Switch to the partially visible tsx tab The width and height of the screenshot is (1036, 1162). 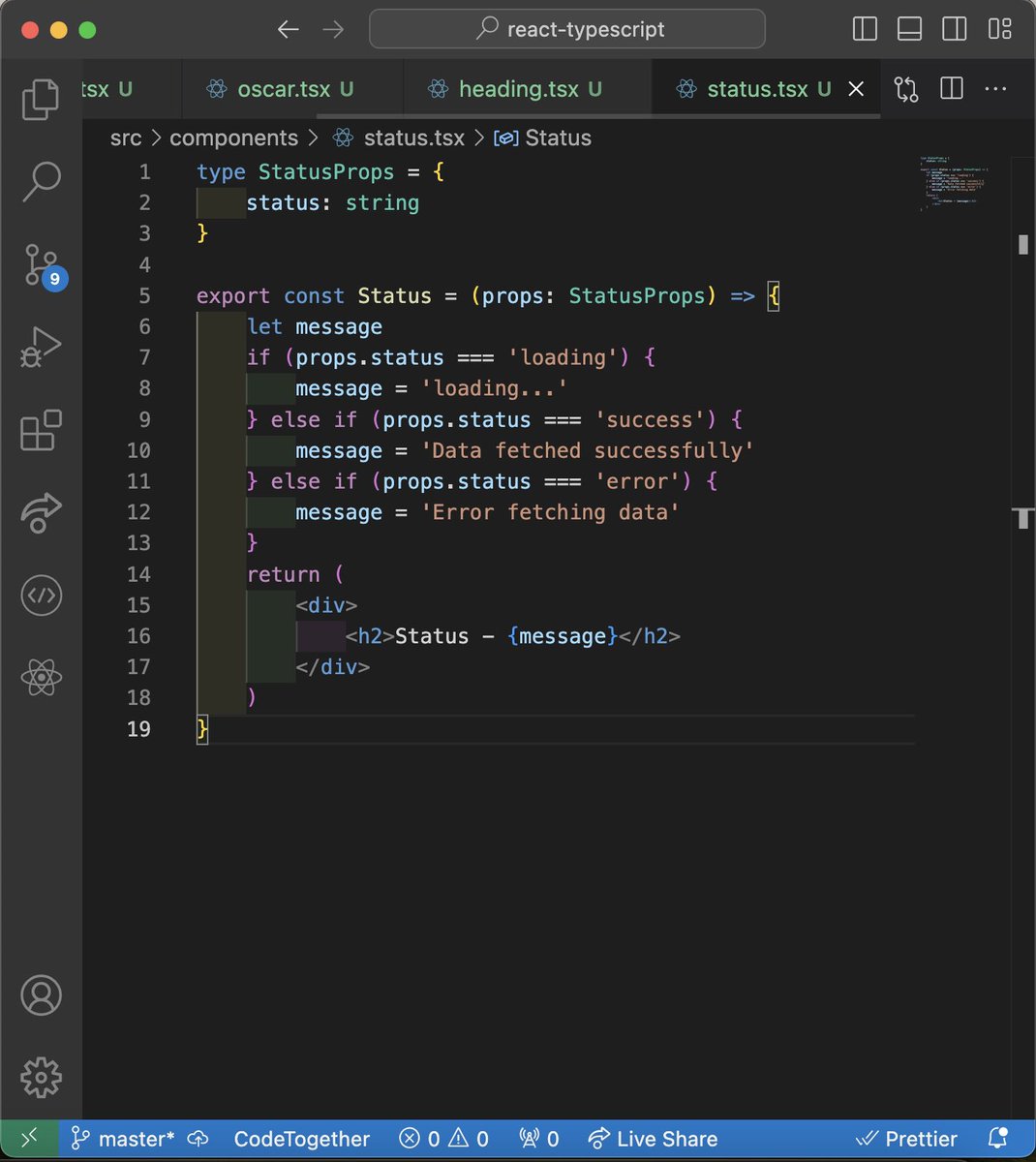132,89
